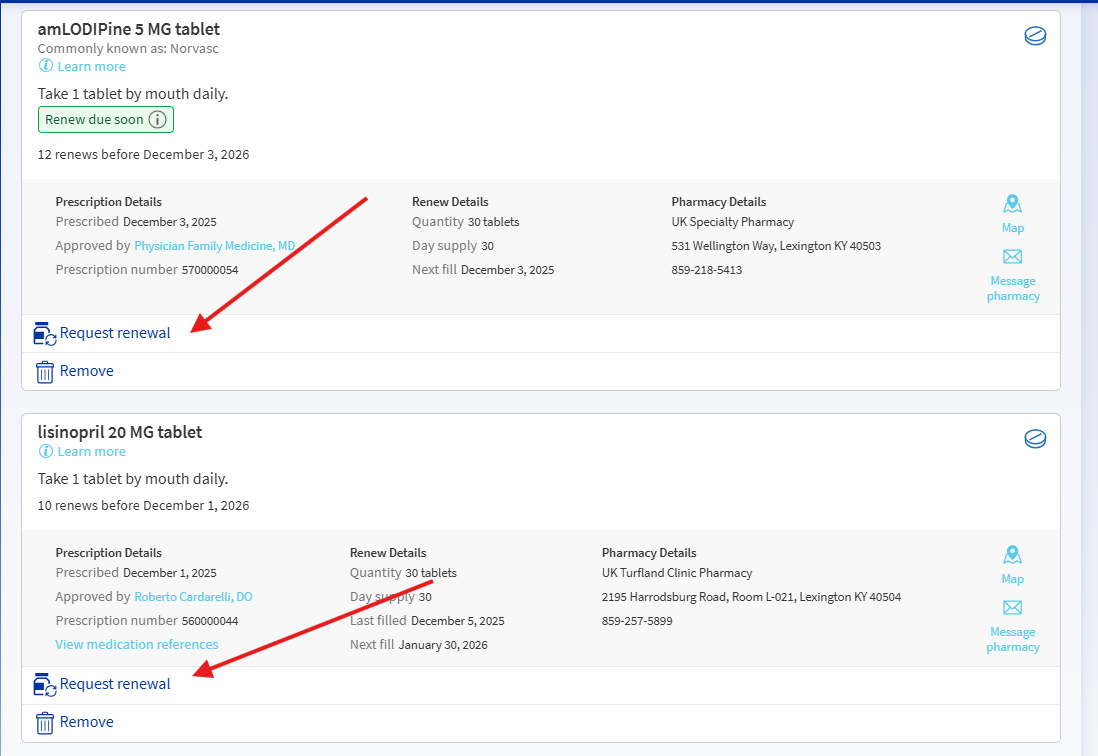View the Physician Family Medicine, MD profile
The width and height of the screenshot is (1098, 756).
[214, 245]
